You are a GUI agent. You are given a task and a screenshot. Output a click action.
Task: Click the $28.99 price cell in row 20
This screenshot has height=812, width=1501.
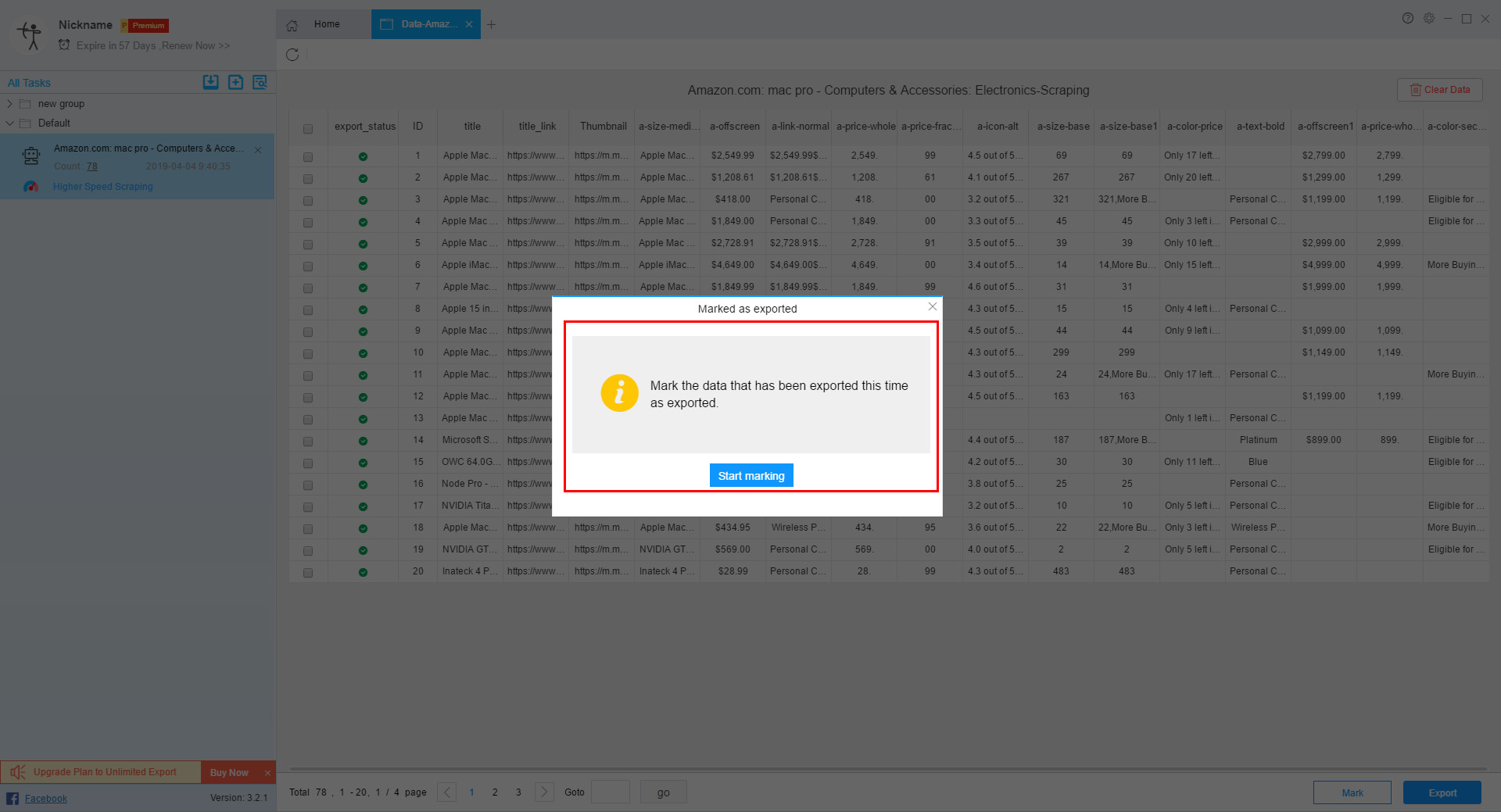tap(733, 571)
